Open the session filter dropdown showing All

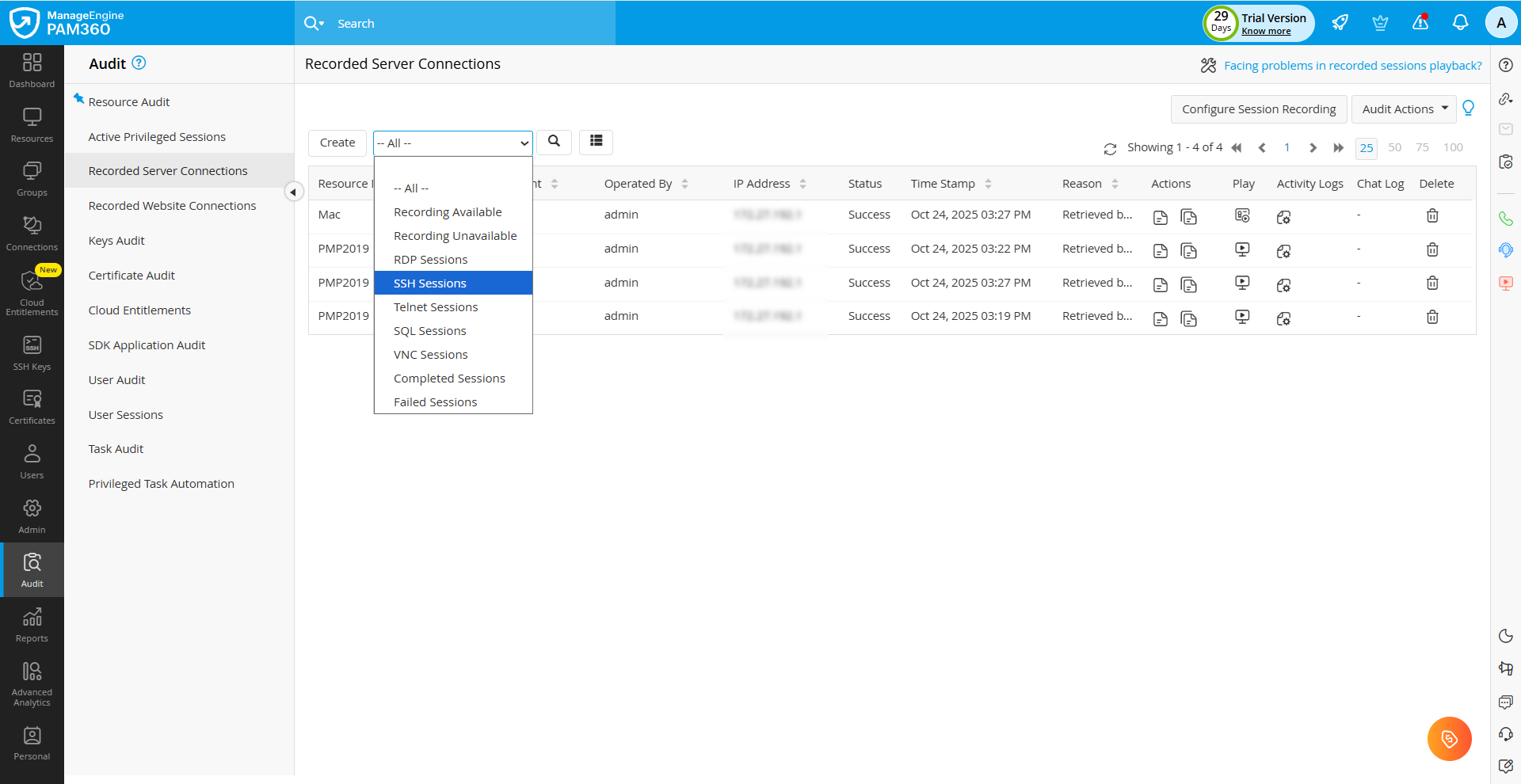pyautogui.click(x=452, y=143)
